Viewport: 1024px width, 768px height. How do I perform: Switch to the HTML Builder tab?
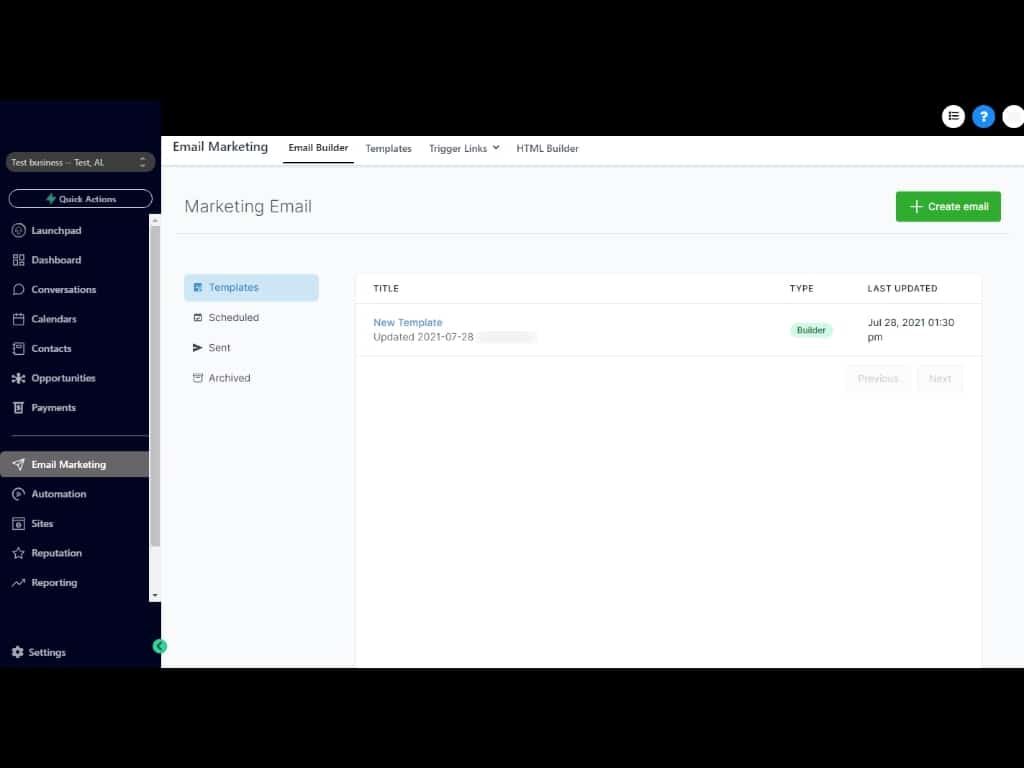tap(547, 148)
